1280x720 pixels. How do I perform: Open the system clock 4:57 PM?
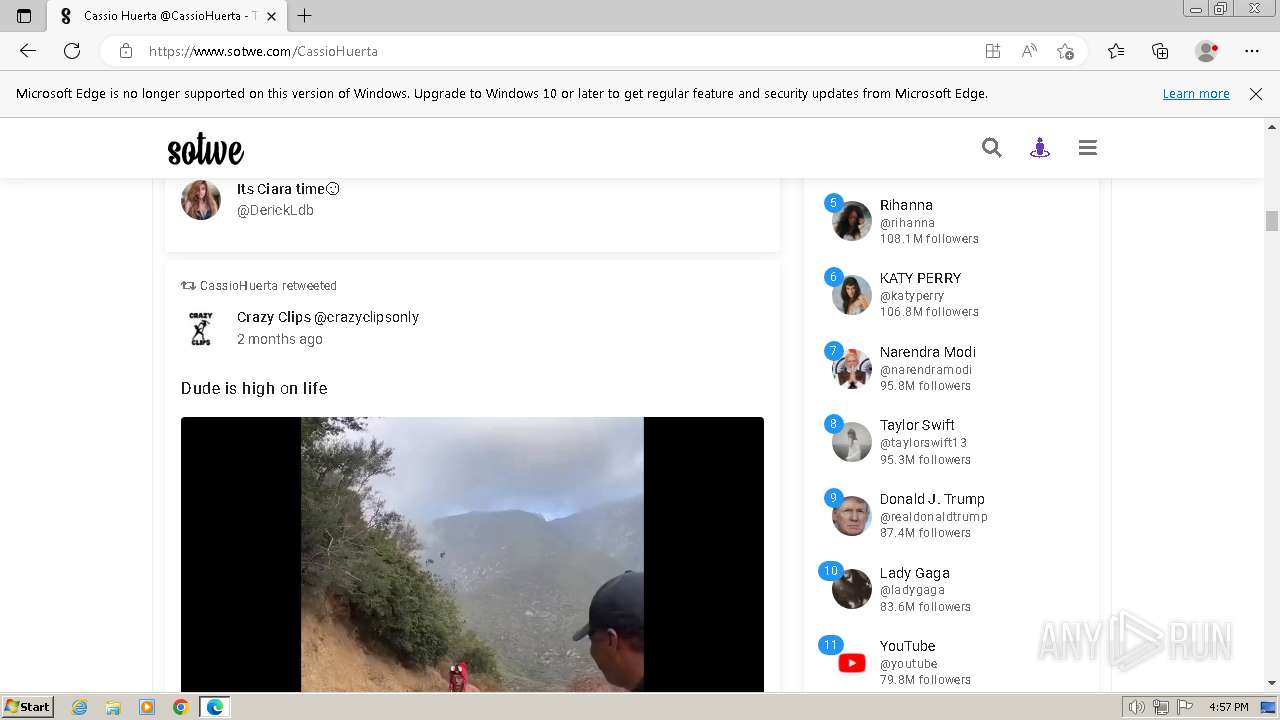(x=1228, y=707)
